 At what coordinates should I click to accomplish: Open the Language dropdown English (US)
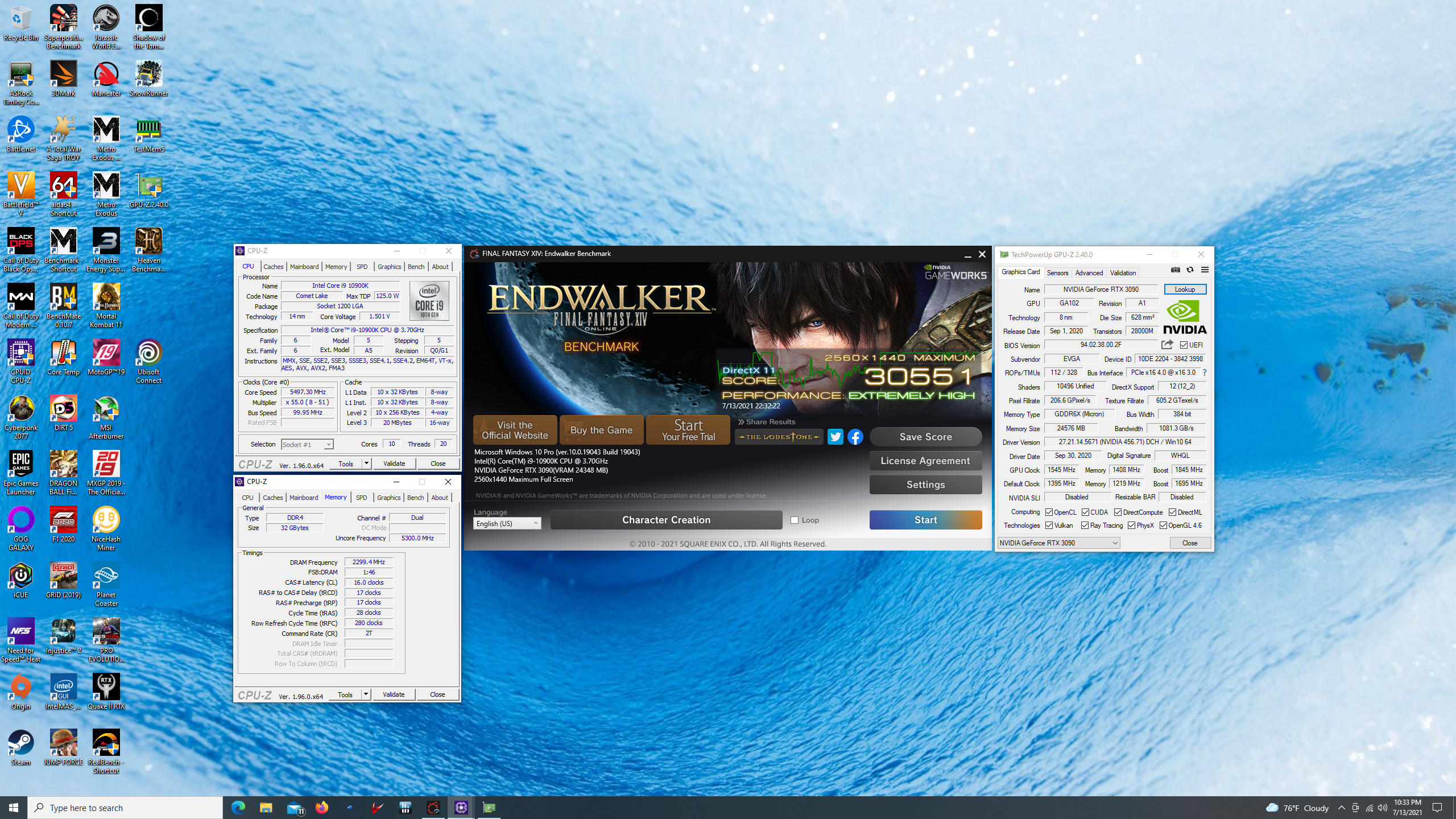click(507, 523)
